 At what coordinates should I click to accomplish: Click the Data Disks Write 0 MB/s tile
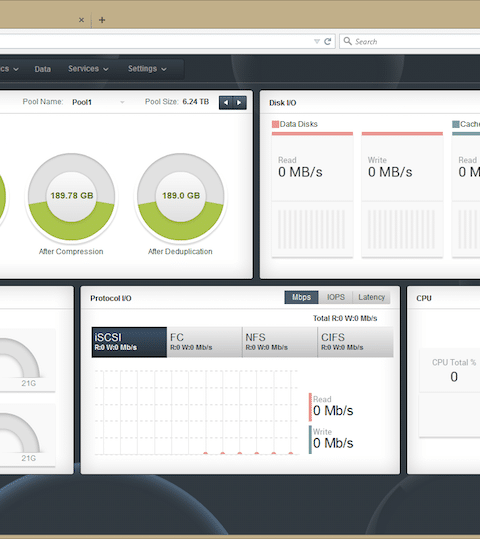coord(402,195)
